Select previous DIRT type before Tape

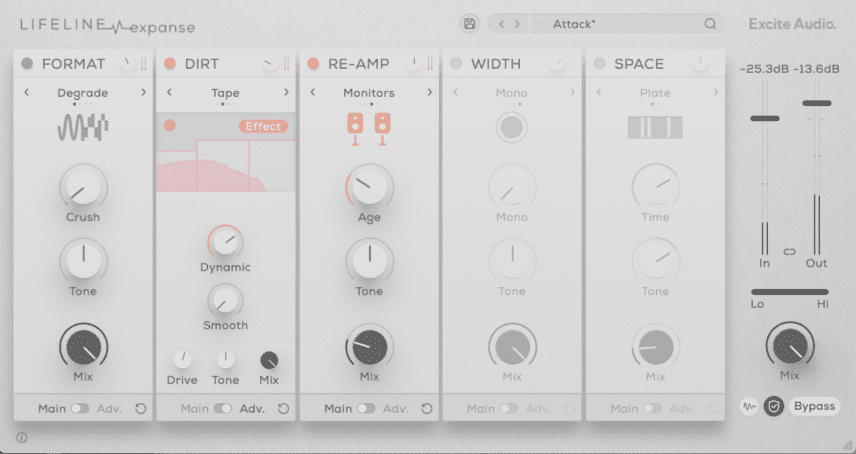pos(169,92)
